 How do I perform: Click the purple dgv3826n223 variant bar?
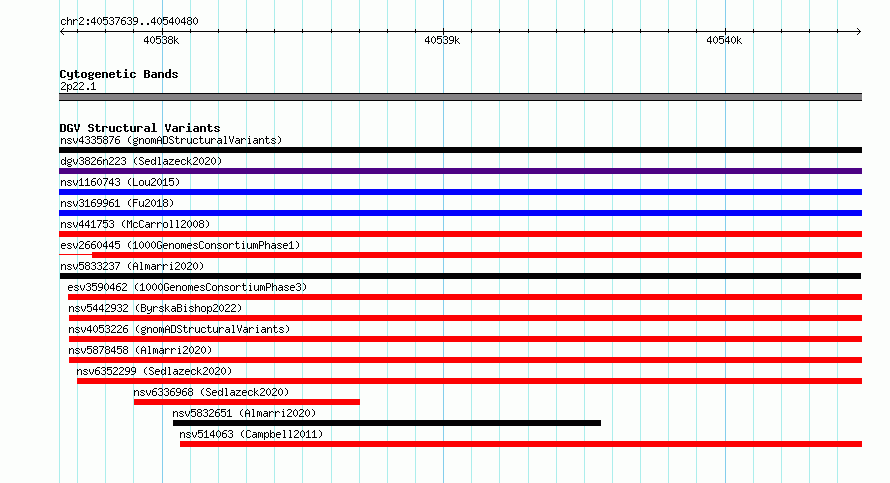coord(460,171)
